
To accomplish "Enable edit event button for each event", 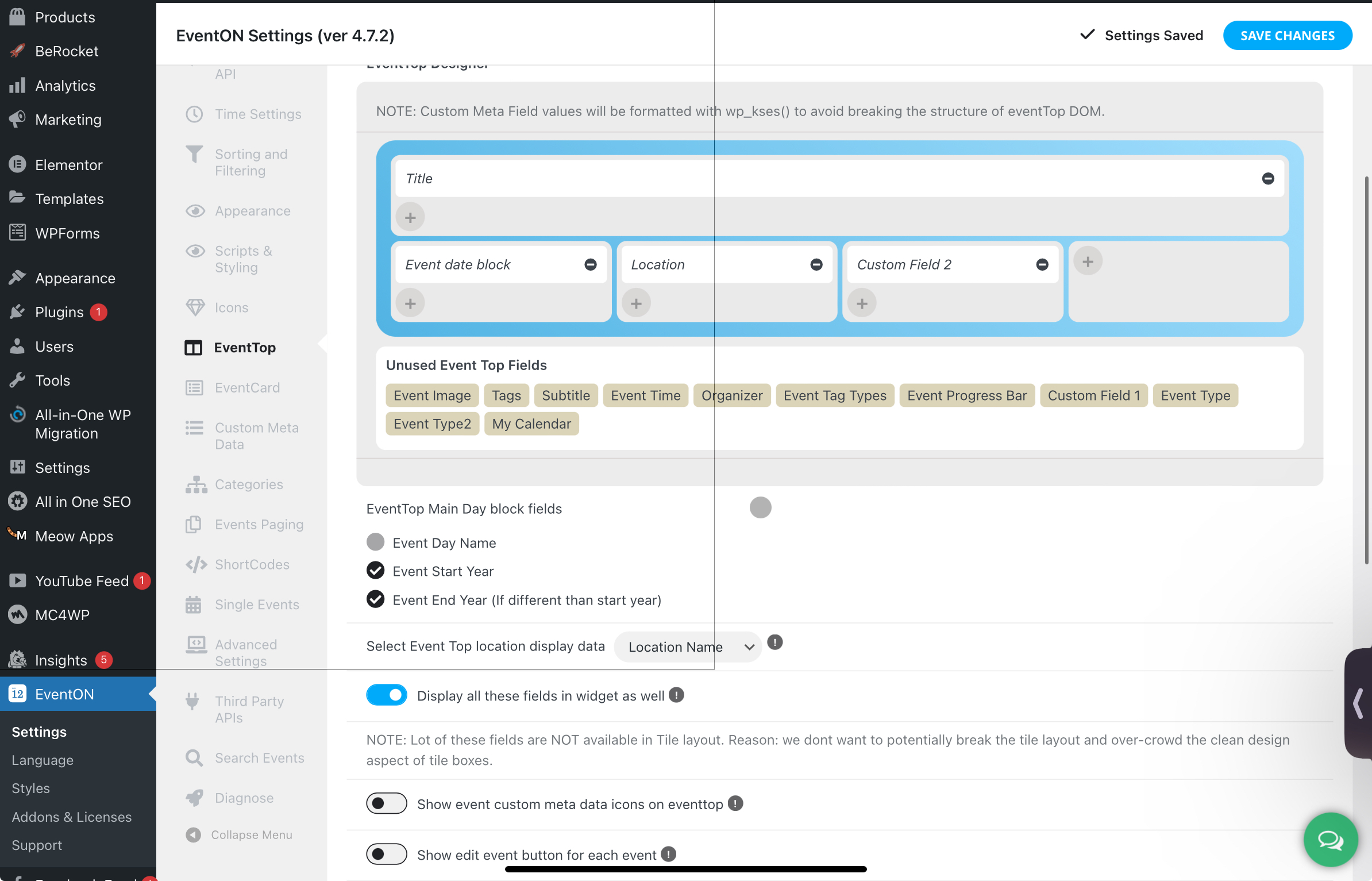I will (x=387, y=855).
